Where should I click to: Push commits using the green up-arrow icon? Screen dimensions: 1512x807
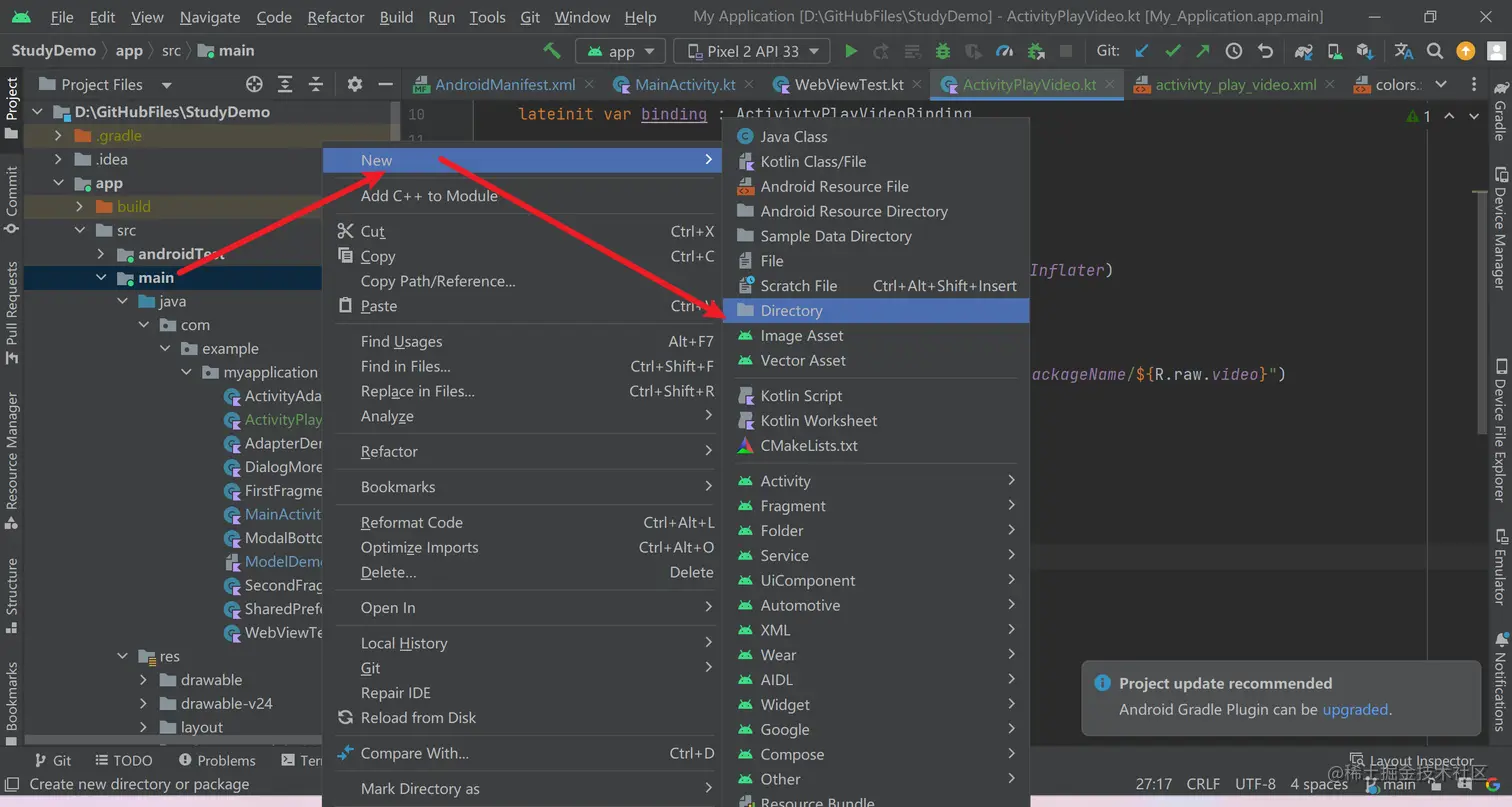coord(1203,51)
